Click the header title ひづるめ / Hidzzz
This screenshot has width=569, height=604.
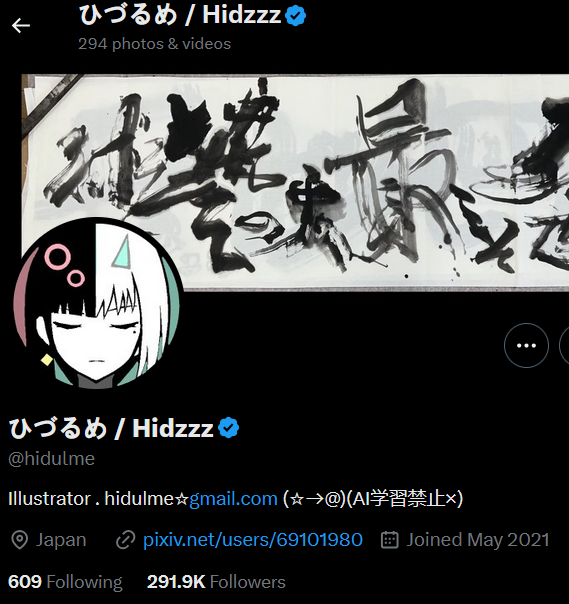[180, 15]
